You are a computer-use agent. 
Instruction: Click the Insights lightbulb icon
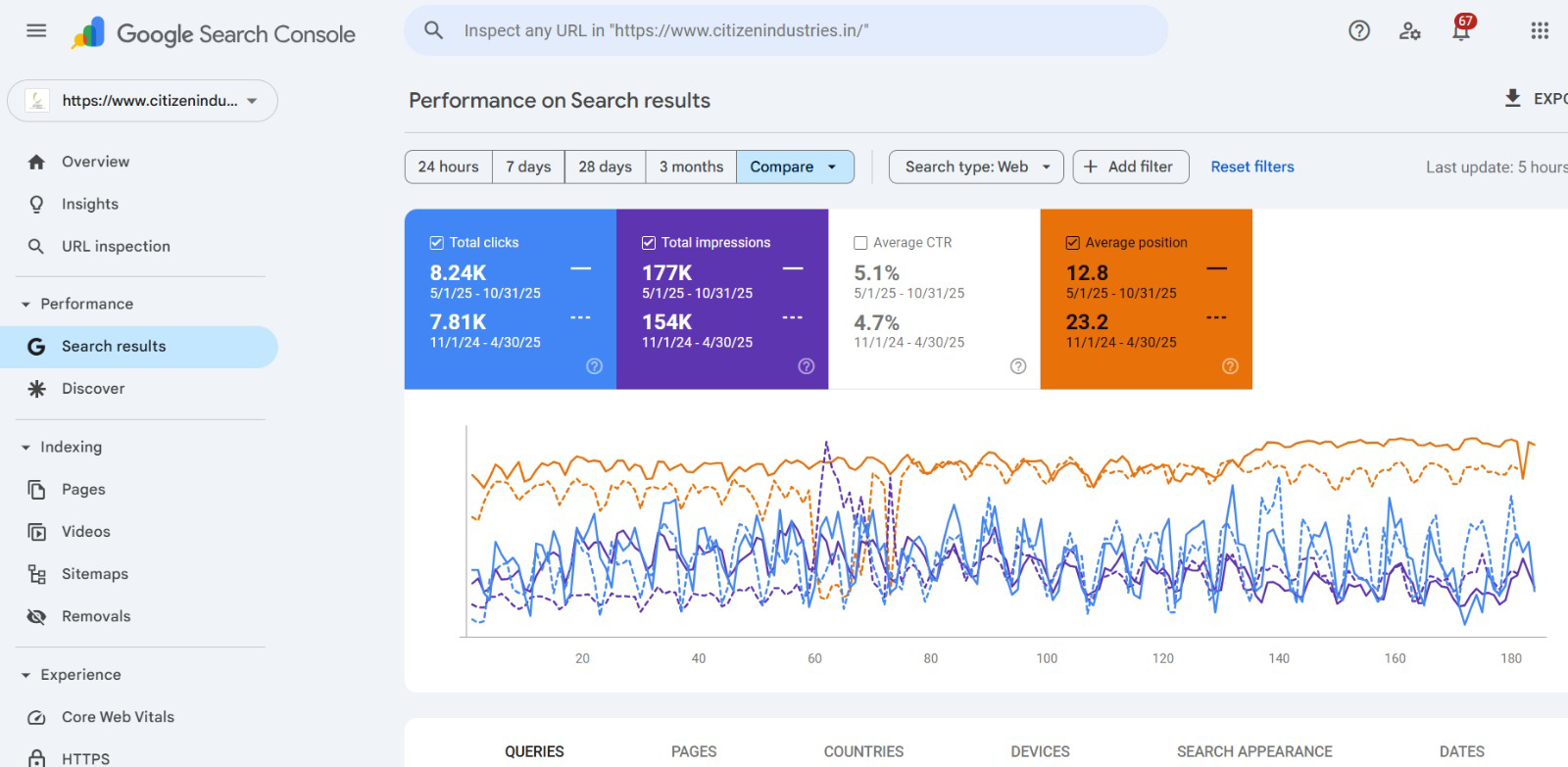36,204
